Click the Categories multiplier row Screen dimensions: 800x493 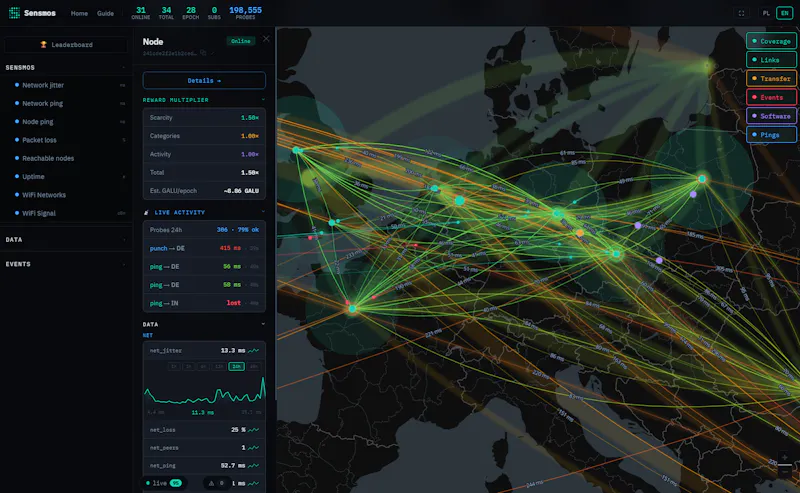pyautogui.click(x=204, y=136)
